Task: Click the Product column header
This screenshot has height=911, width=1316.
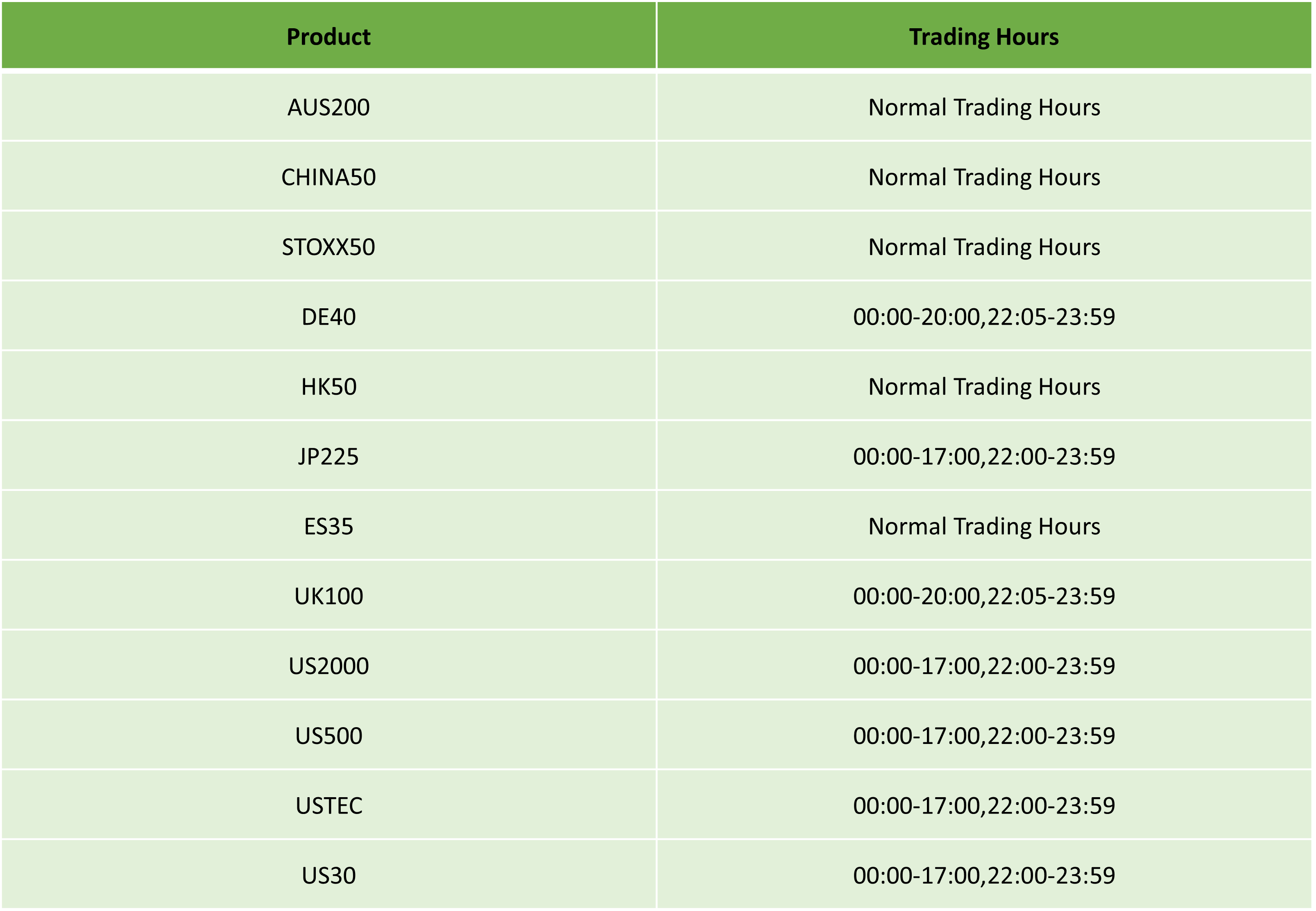Action: click(329, 35)
